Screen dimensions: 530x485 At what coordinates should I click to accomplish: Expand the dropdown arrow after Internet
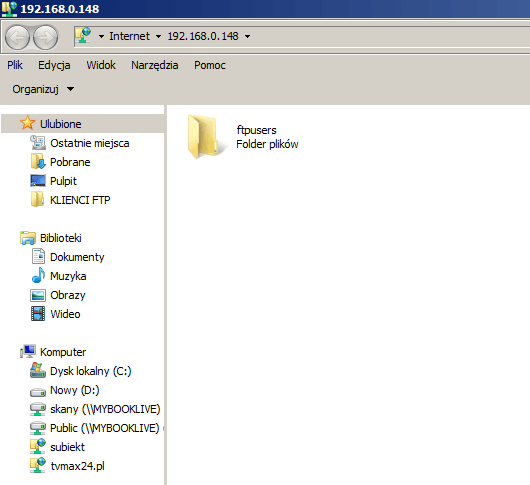(x=158, y=36)
